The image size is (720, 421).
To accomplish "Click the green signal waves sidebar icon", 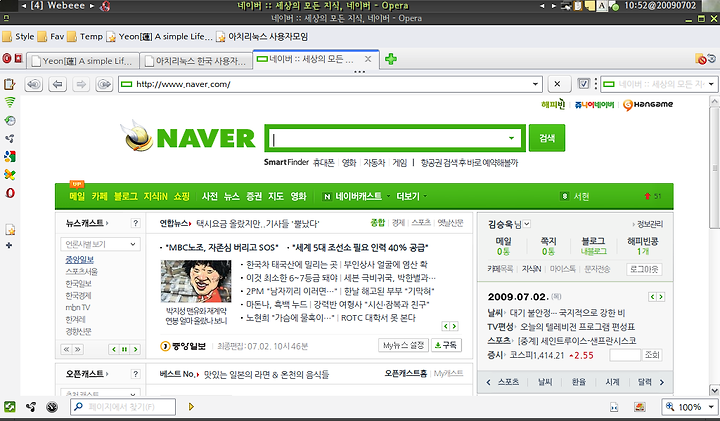I will (10, 102).
